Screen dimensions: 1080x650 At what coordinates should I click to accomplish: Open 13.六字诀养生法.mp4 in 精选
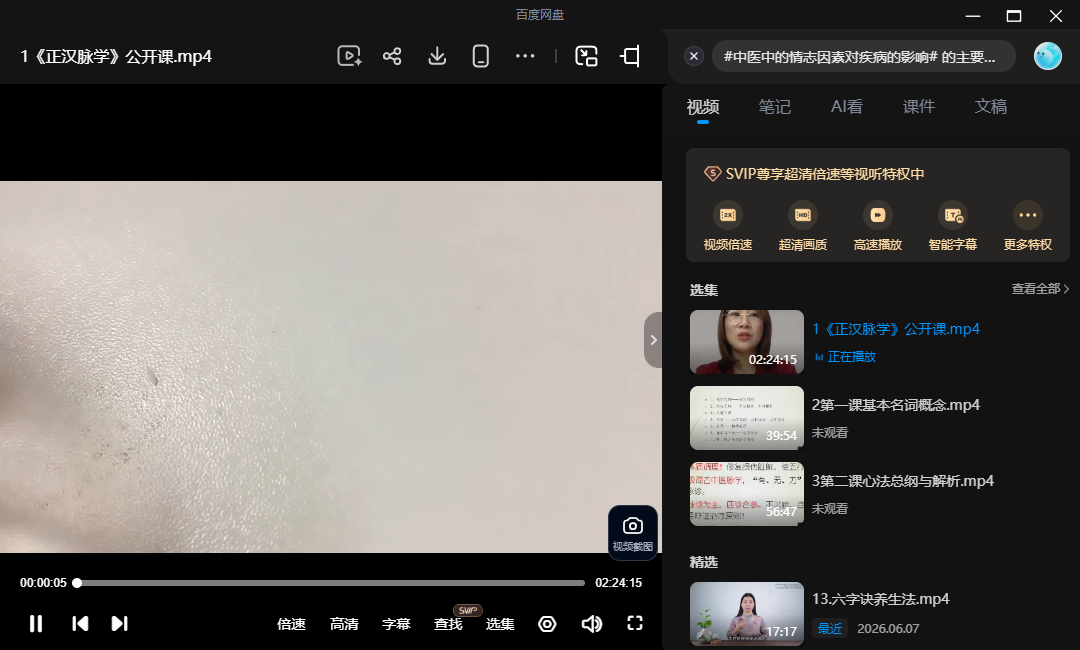tap(880, 599)
